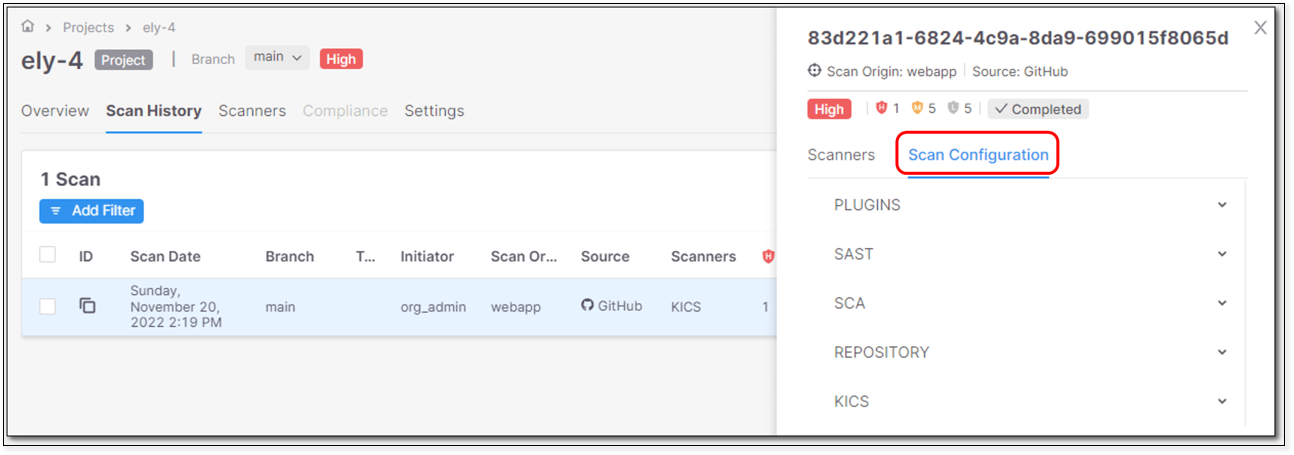This screenshot has width=1294, height=455.
Task: Click the Scan Origin target icon
Action: point(815,71)
